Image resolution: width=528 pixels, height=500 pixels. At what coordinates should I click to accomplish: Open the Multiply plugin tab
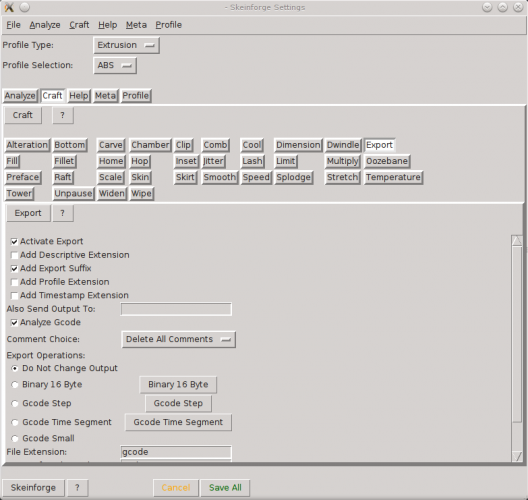pyautogui.click(x=343, y=161)
